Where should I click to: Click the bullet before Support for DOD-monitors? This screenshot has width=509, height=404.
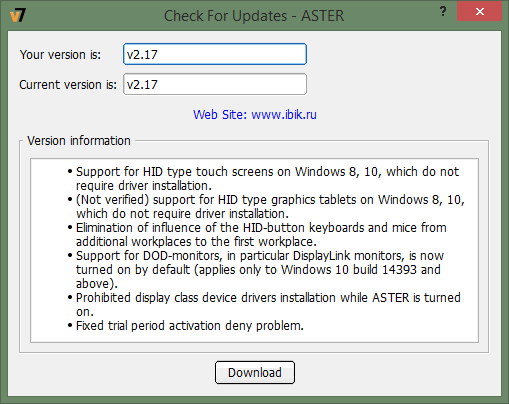(70, 255)
